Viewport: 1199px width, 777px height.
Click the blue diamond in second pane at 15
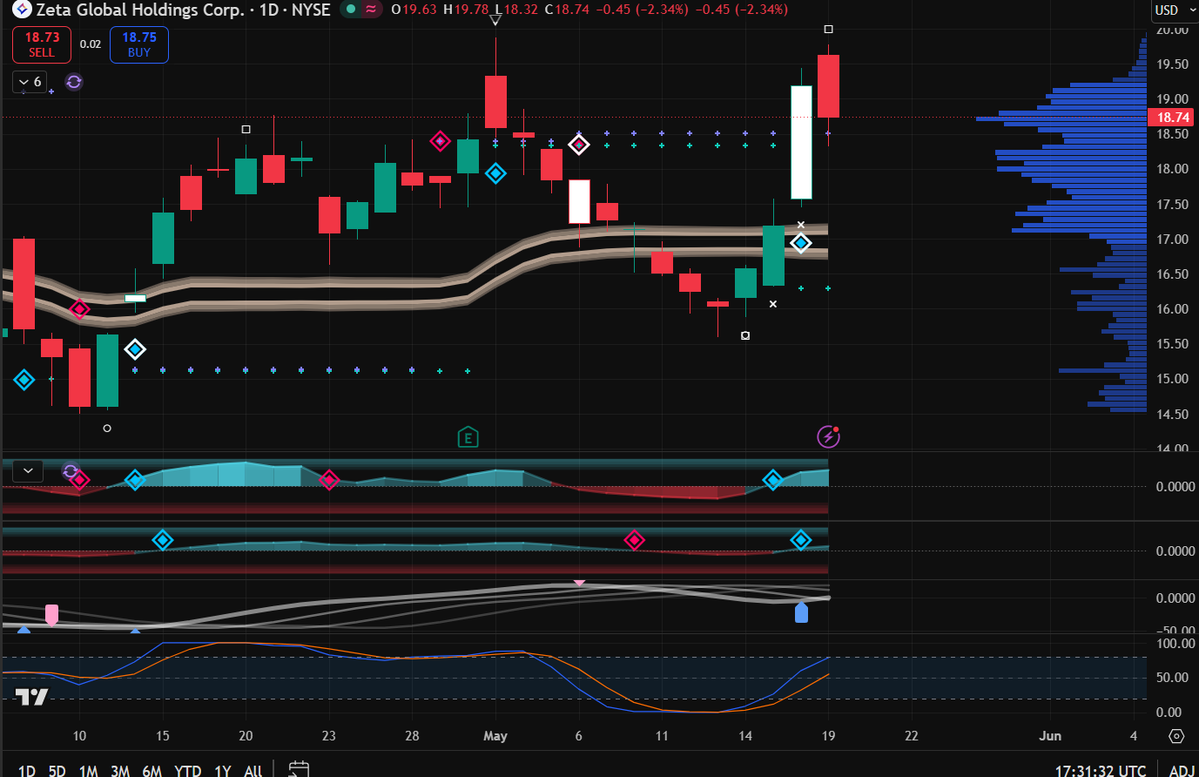pyautogui.click(x=162, y=540)
